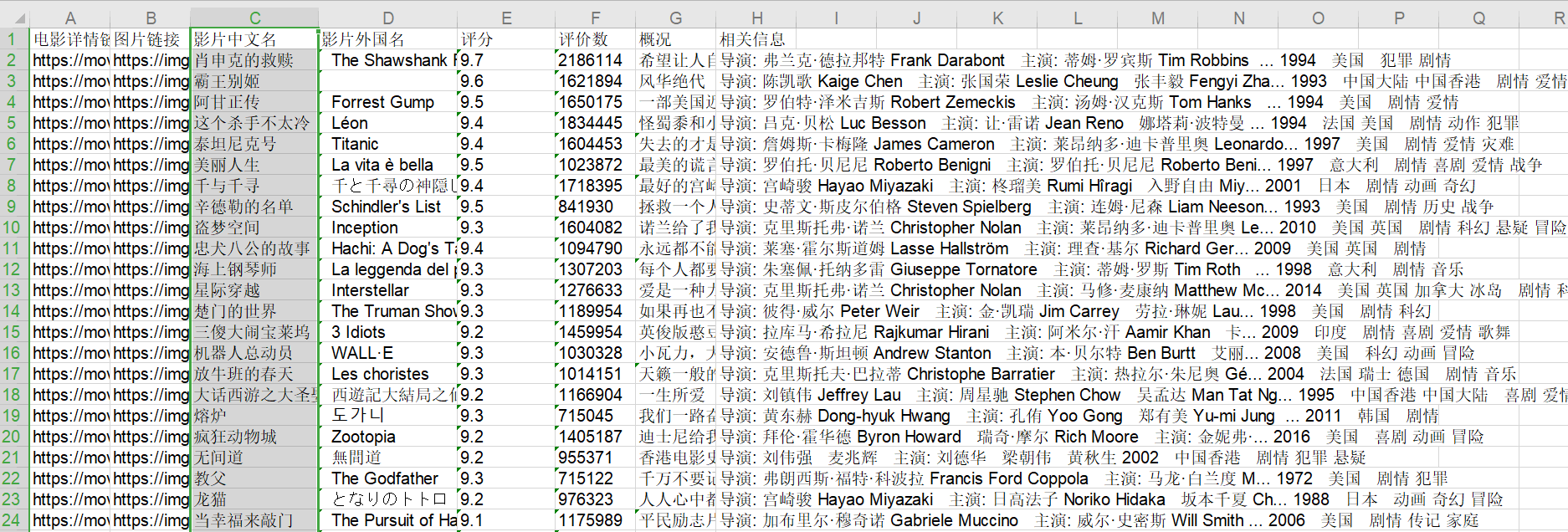Select review count cell 715045
This screenshot has height=532, width=1568.
(595, 415)
